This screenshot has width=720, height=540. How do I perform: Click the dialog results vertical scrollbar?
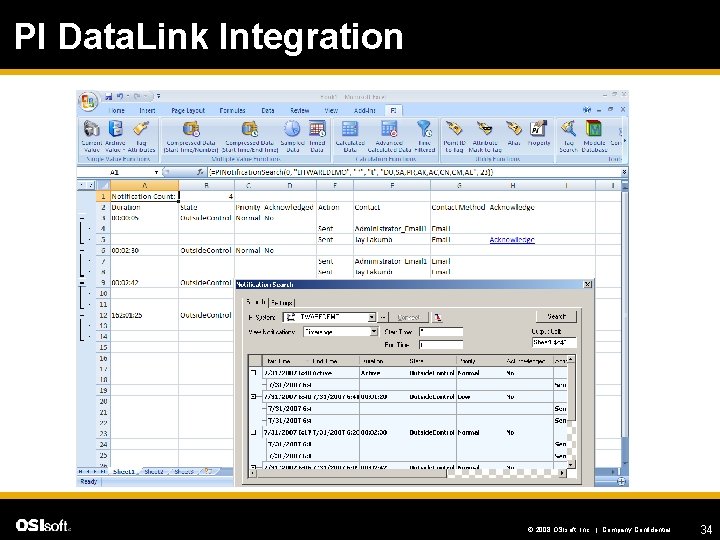click(x=571, y=412)
